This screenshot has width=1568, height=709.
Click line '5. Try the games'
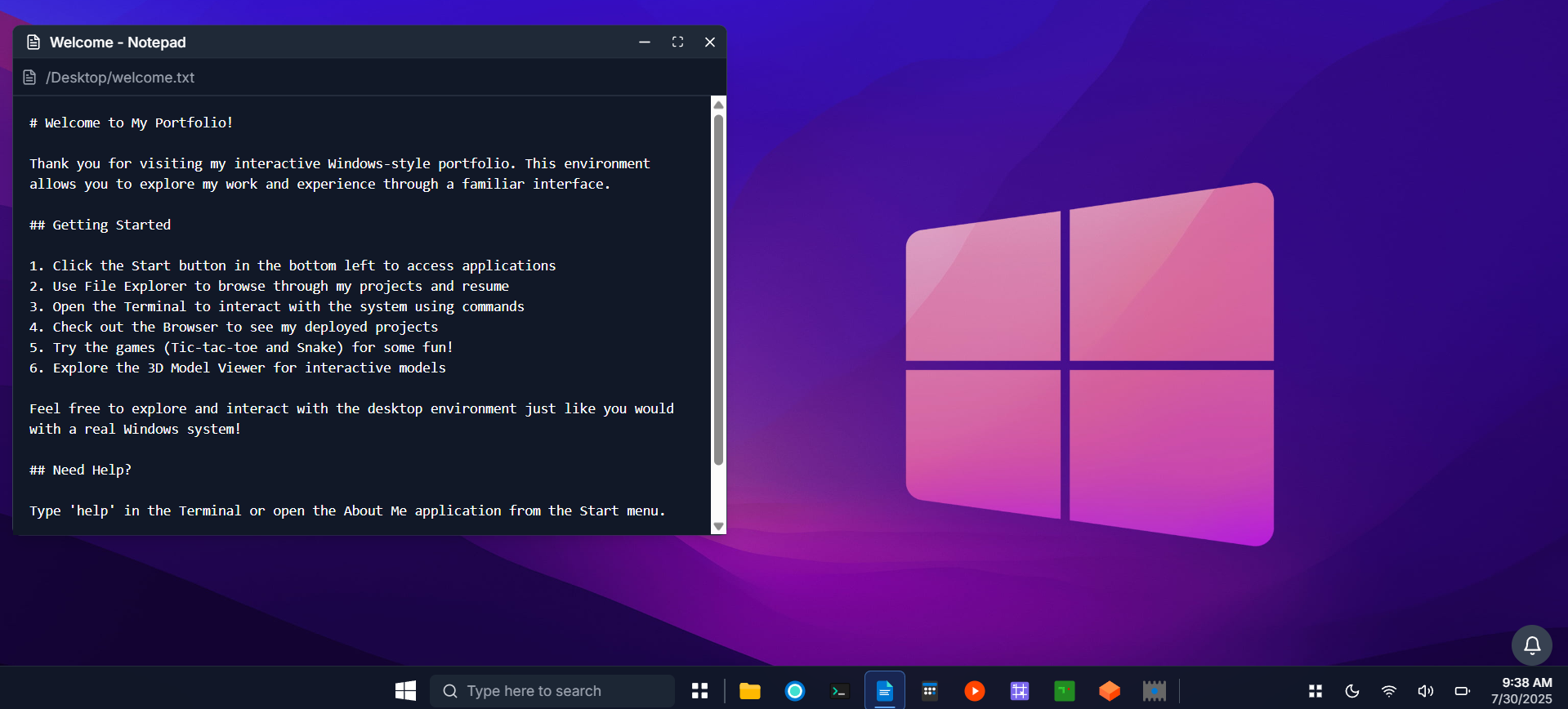pos(241,347)
